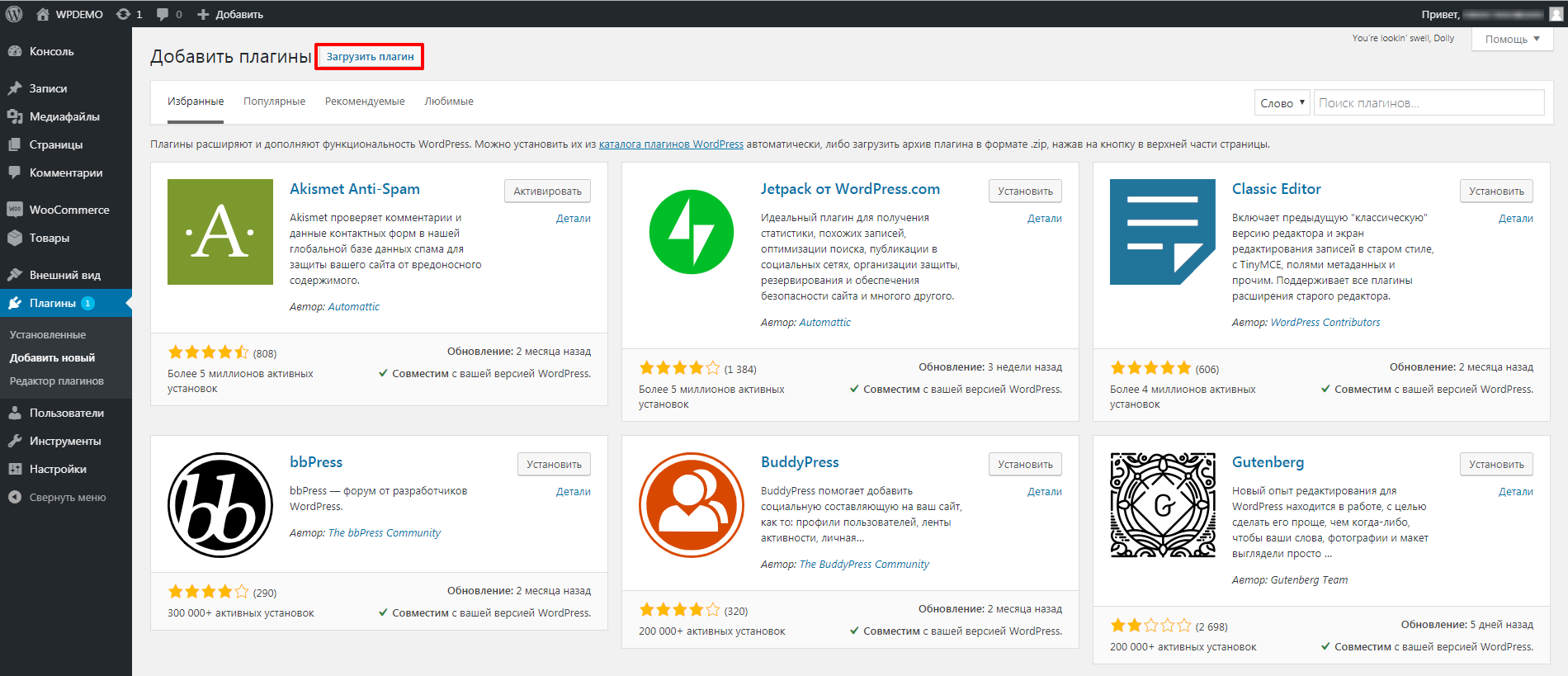The height and width of the screenshot is (676, 1568).
Task: Click the Jetpack plugin logo
Action: [x=692, y=232]
